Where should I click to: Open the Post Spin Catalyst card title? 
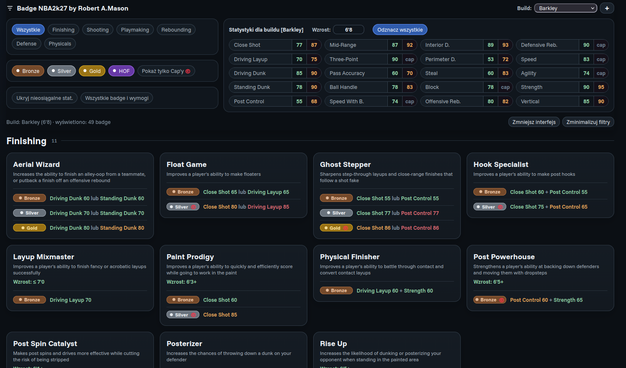(45, 344)
